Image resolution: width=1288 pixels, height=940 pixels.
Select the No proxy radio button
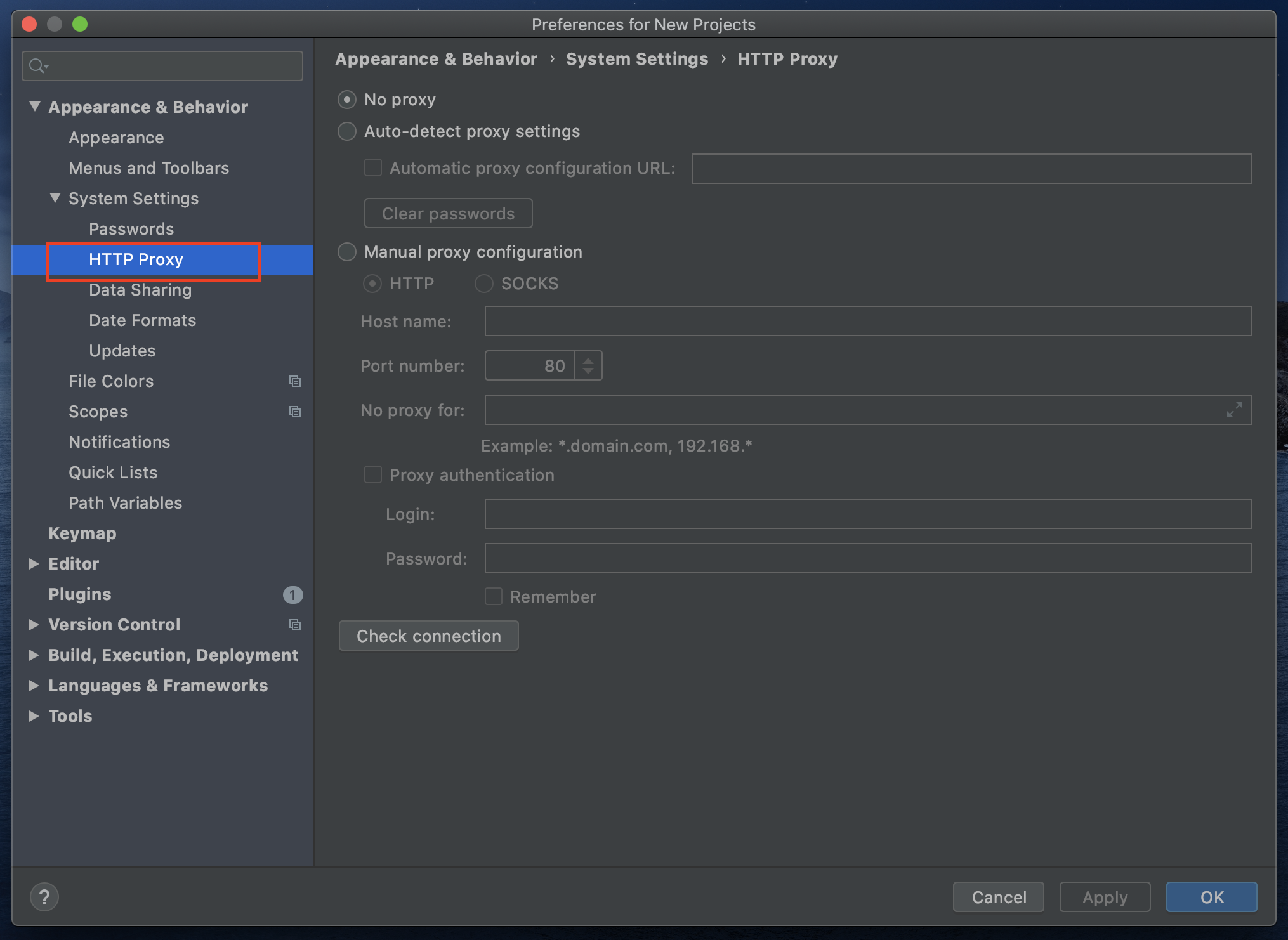click(347, 99)
